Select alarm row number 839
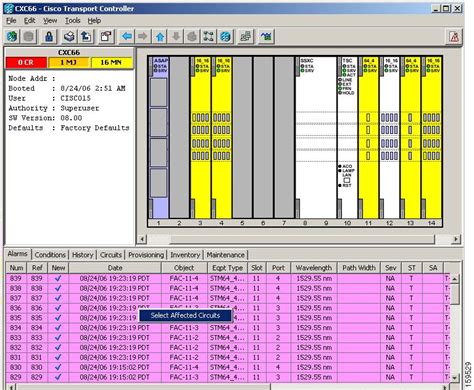Screen dimensions: 474x390 point(228,278)
